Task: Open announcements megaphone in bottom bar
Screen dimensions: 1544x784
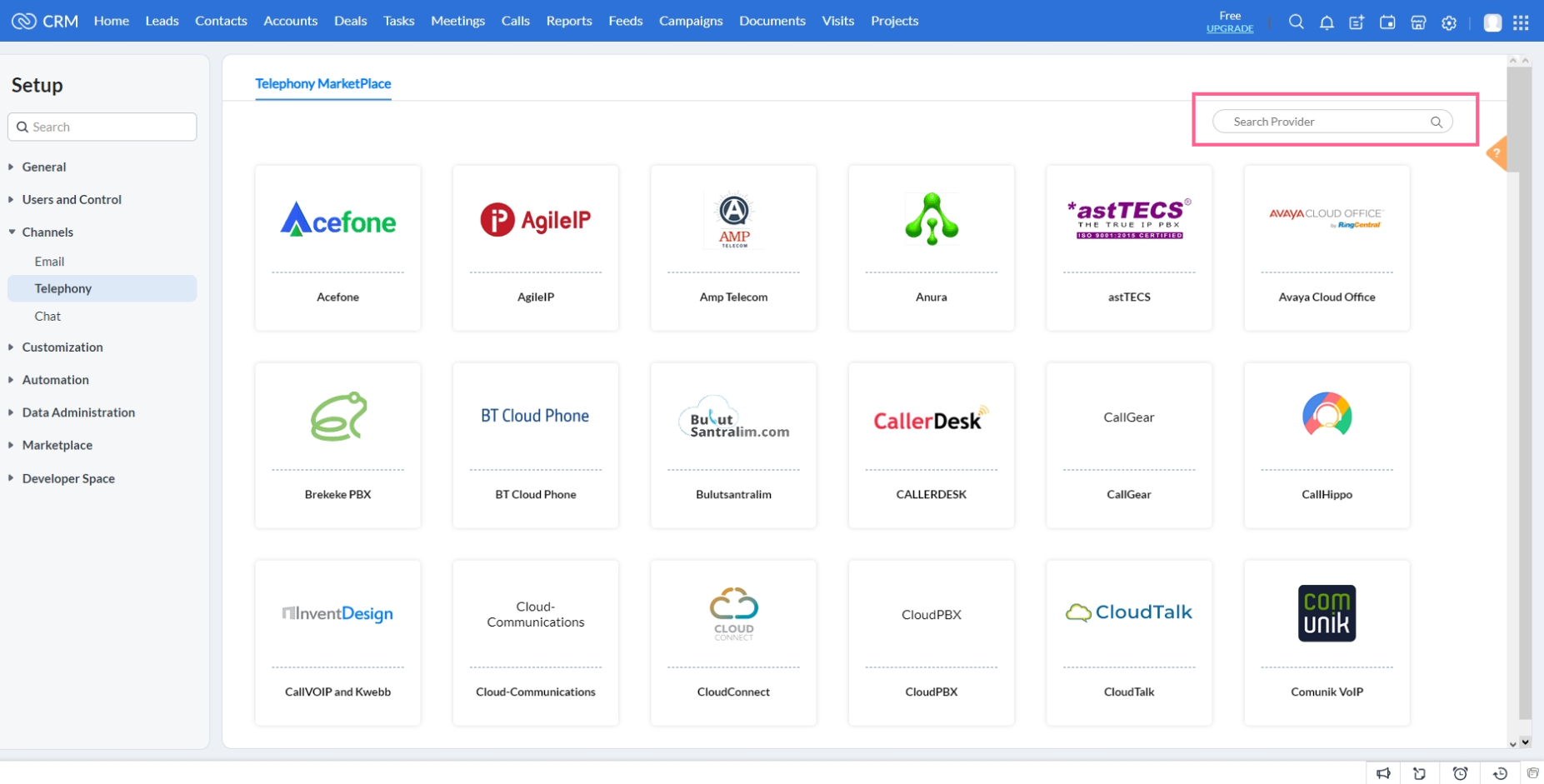Action: [x=1383, y=773]
